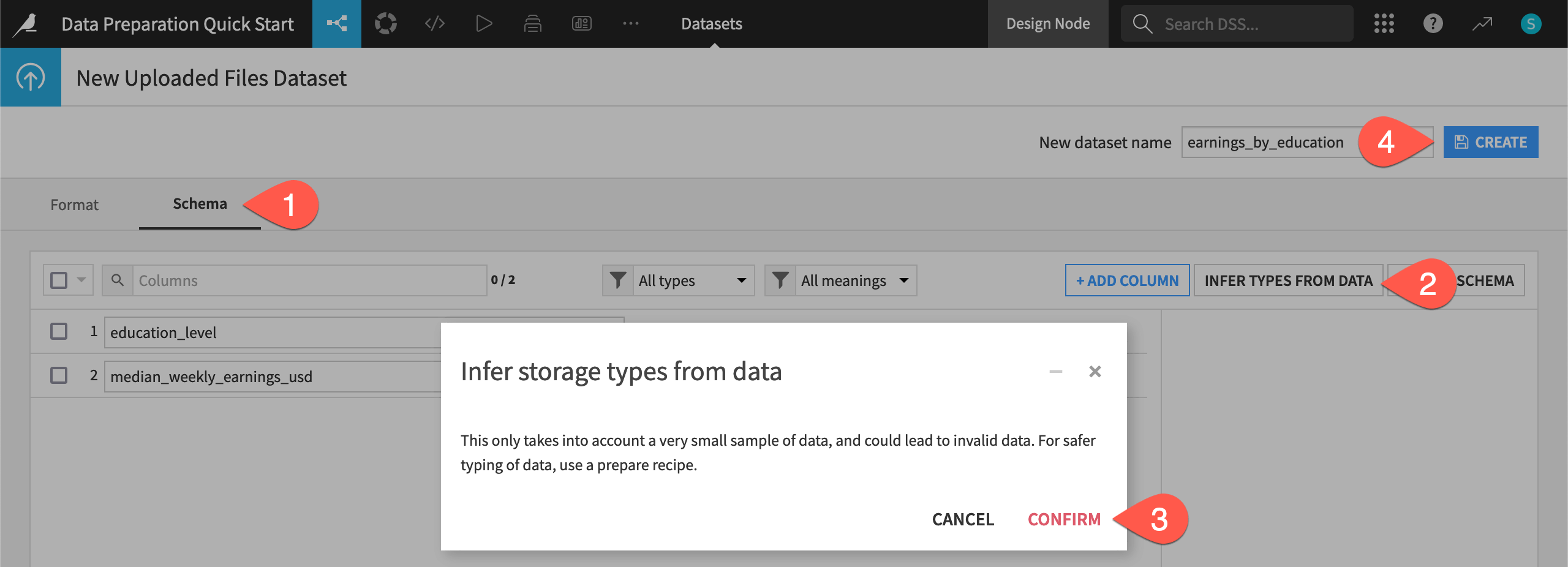This screenshot has width=1568, height=567.
Task: Click the education_level column name field
Action: (364, 332)
